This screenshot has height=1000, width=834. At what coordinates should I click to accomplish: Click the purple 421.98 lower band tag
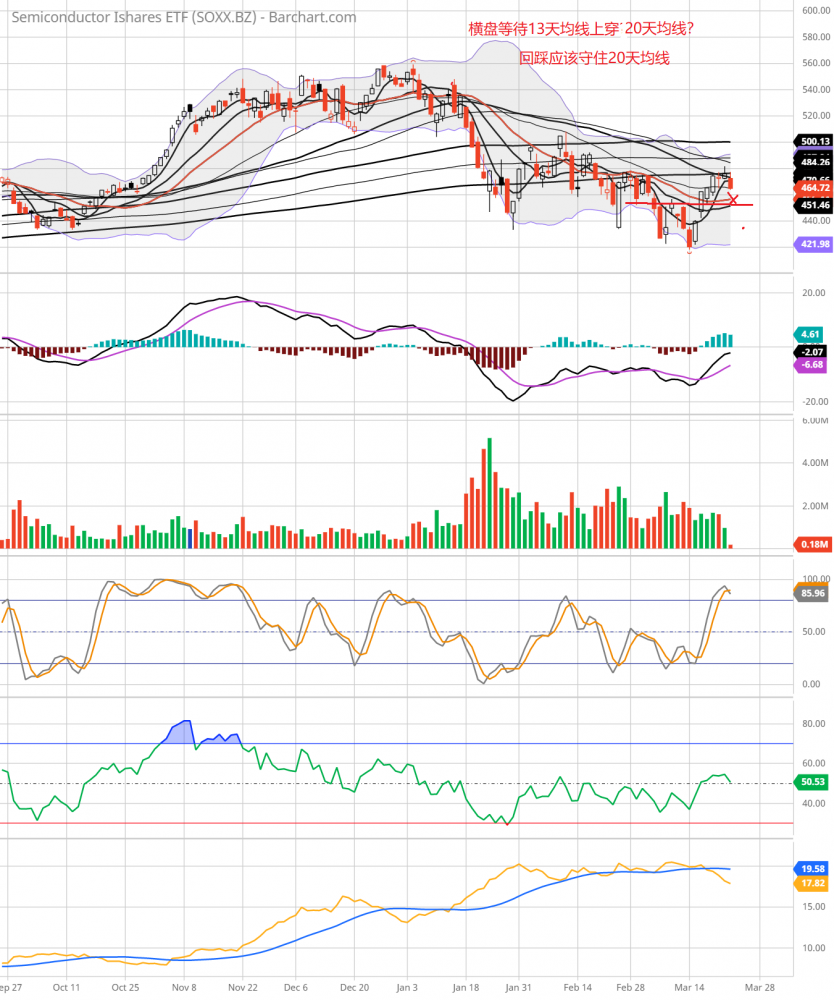pos(811,244)
